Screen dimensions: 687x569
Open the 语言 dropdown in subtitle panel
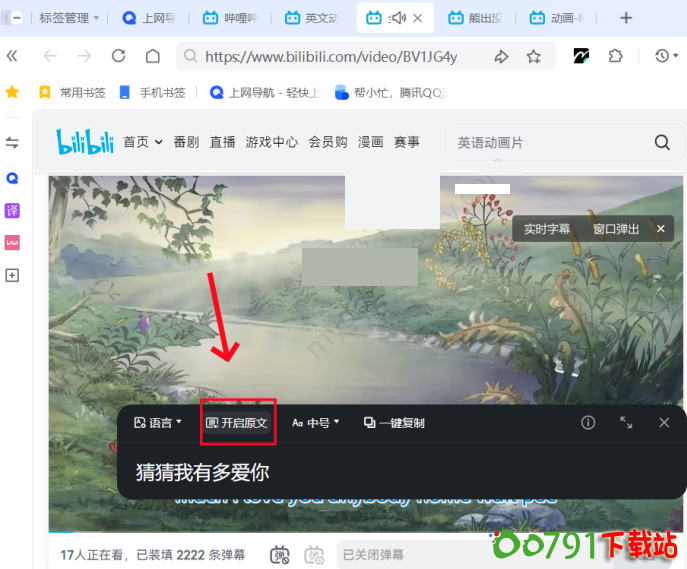click(158, 423)
